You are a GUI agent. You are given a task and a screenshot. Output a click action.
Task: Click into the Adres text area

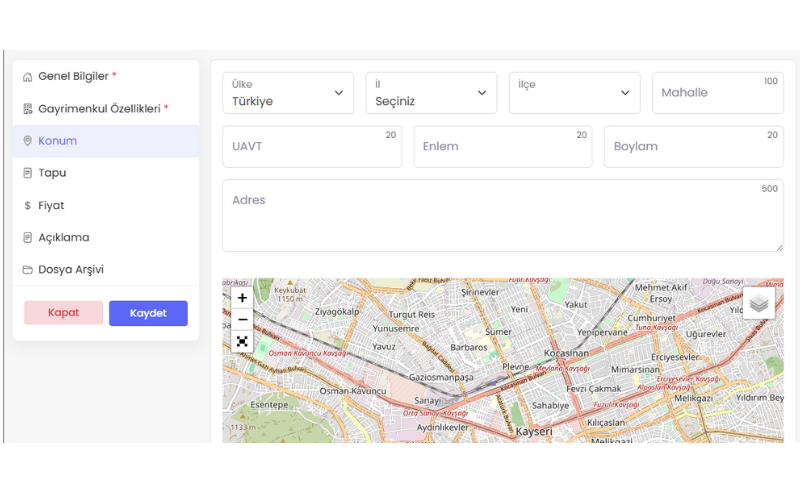(502, 216)
